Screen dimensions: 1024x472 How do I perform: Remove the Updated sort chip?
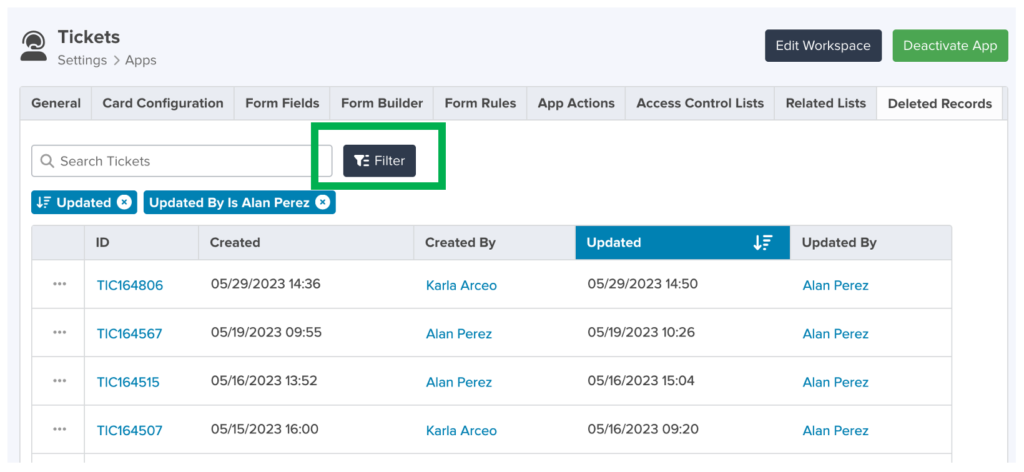124,202
